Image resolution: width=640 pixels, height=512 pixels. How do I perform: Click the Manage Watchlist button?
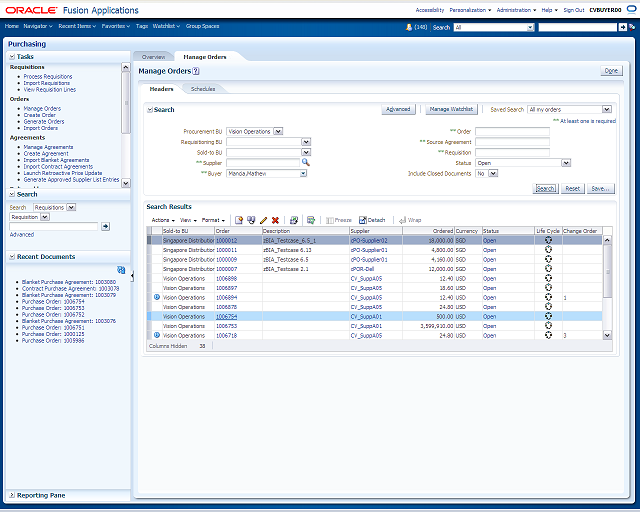tap(451, 109)
